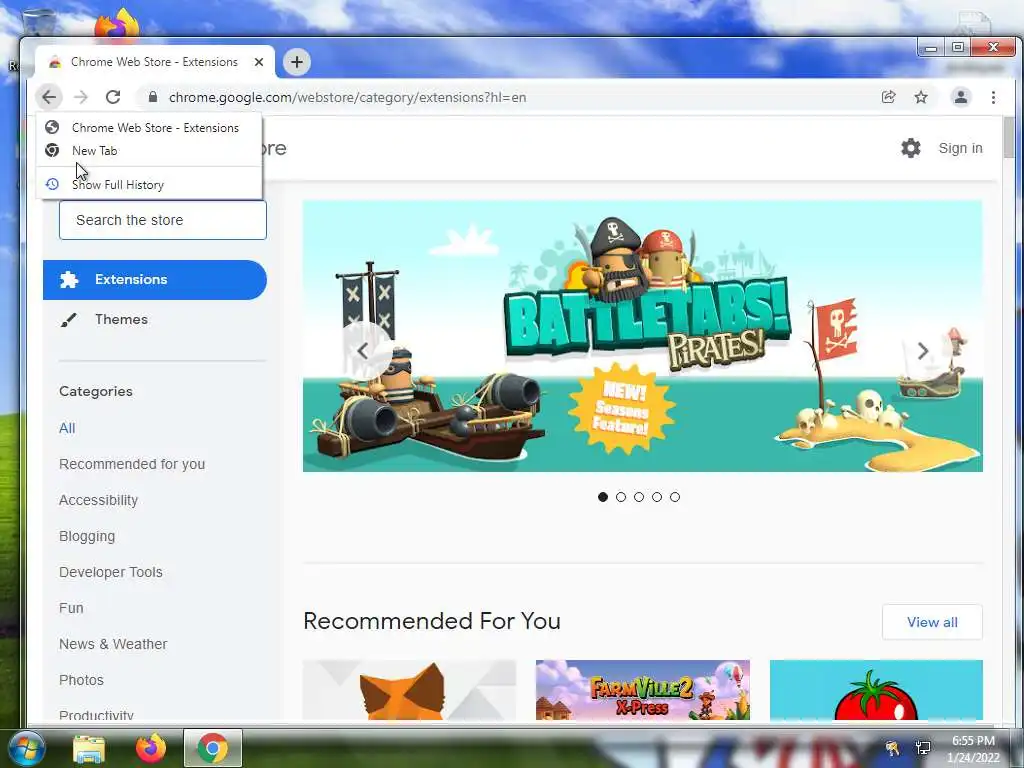Click the Themes brush icon
Image resolution: width=1024 pixels, height=768 pixels.
(x=68, y=320)
